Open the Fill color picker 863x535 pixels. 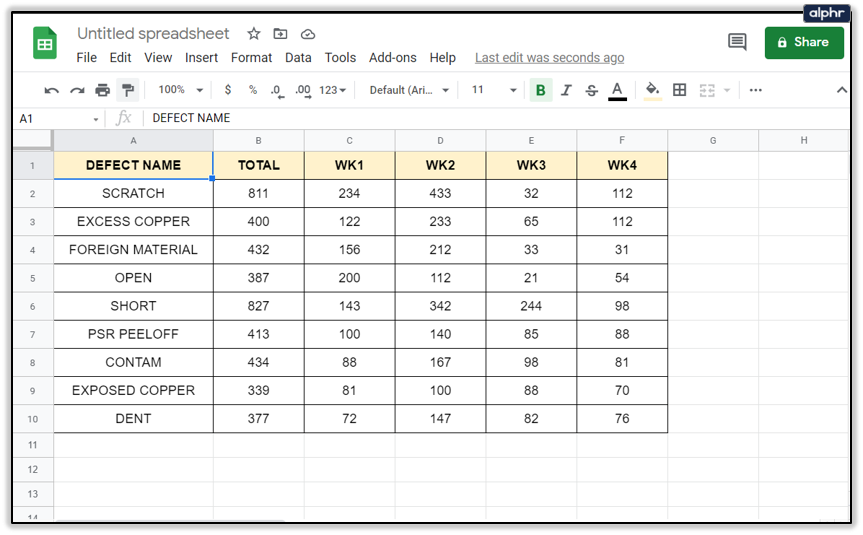pyautogui.click(x=653, y=90)
